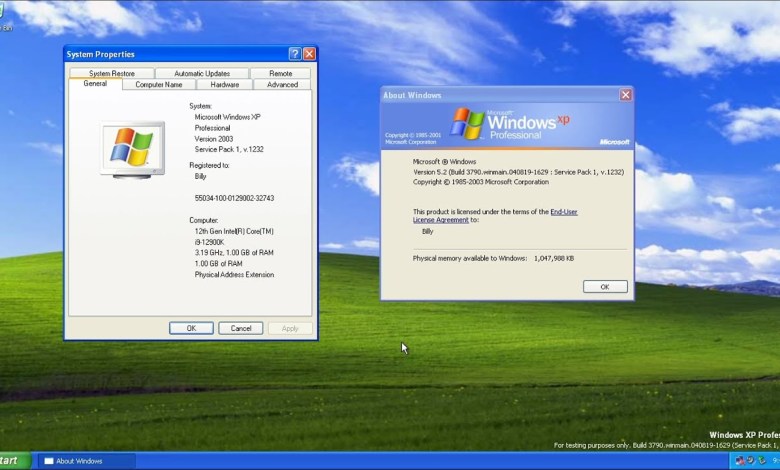Close the About Windows dialog with X
Screen dimensions: 780x470
click(625, 95)
